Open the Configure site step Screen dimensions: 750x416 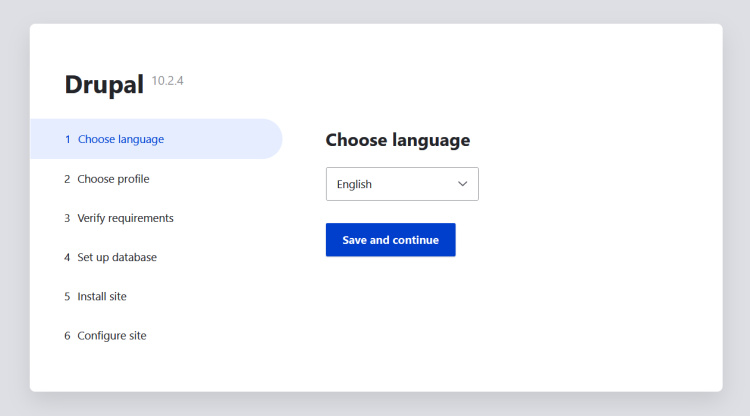(x=112, y=336)
